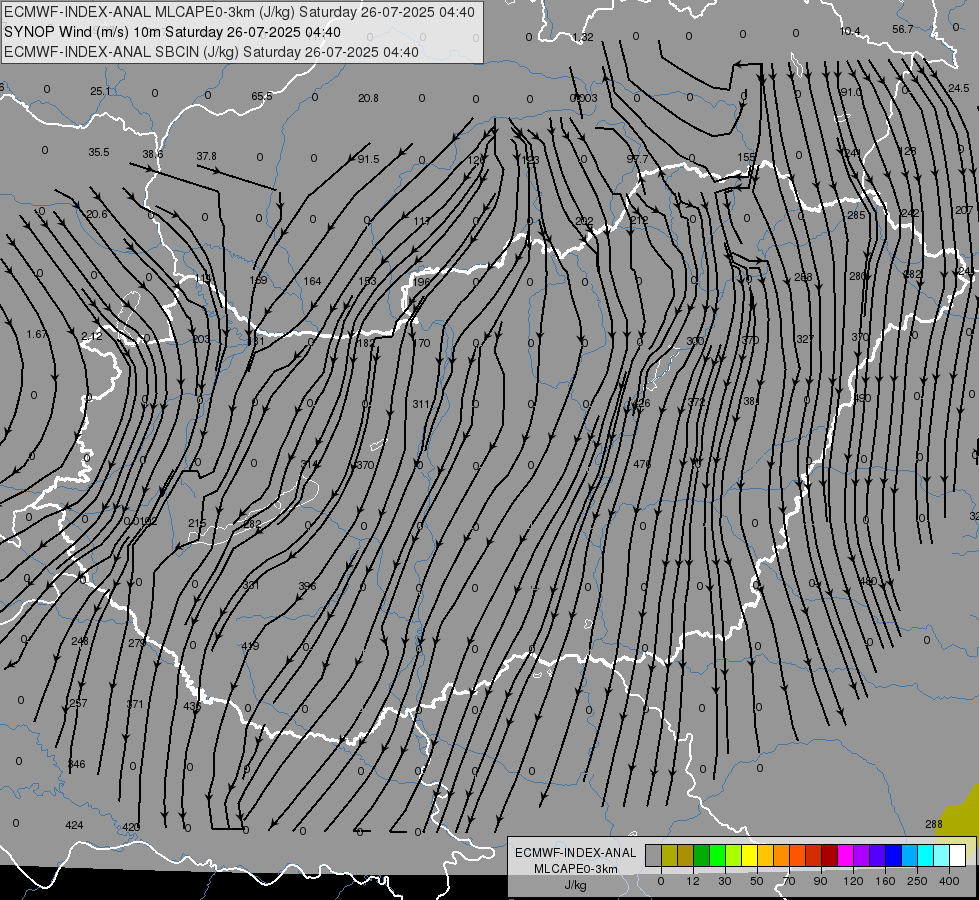The image size is (979, 900).
Task: Click the map value 311
Action: [421, 404]
